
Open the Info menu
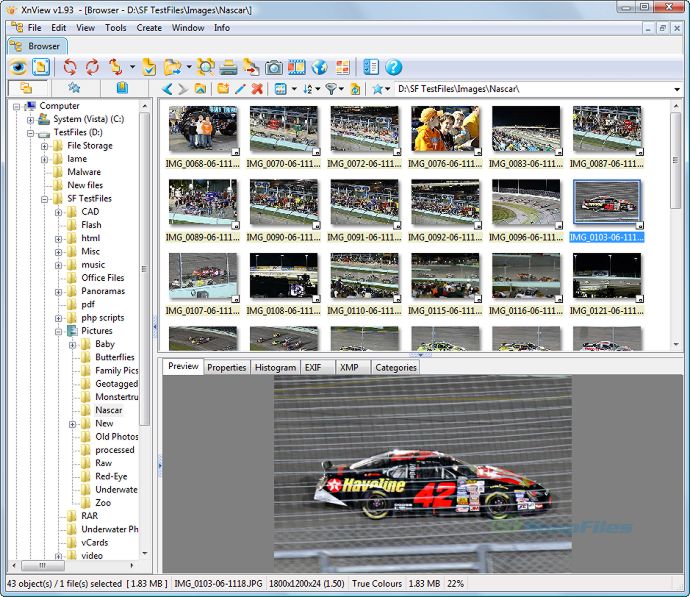[222, 28]
